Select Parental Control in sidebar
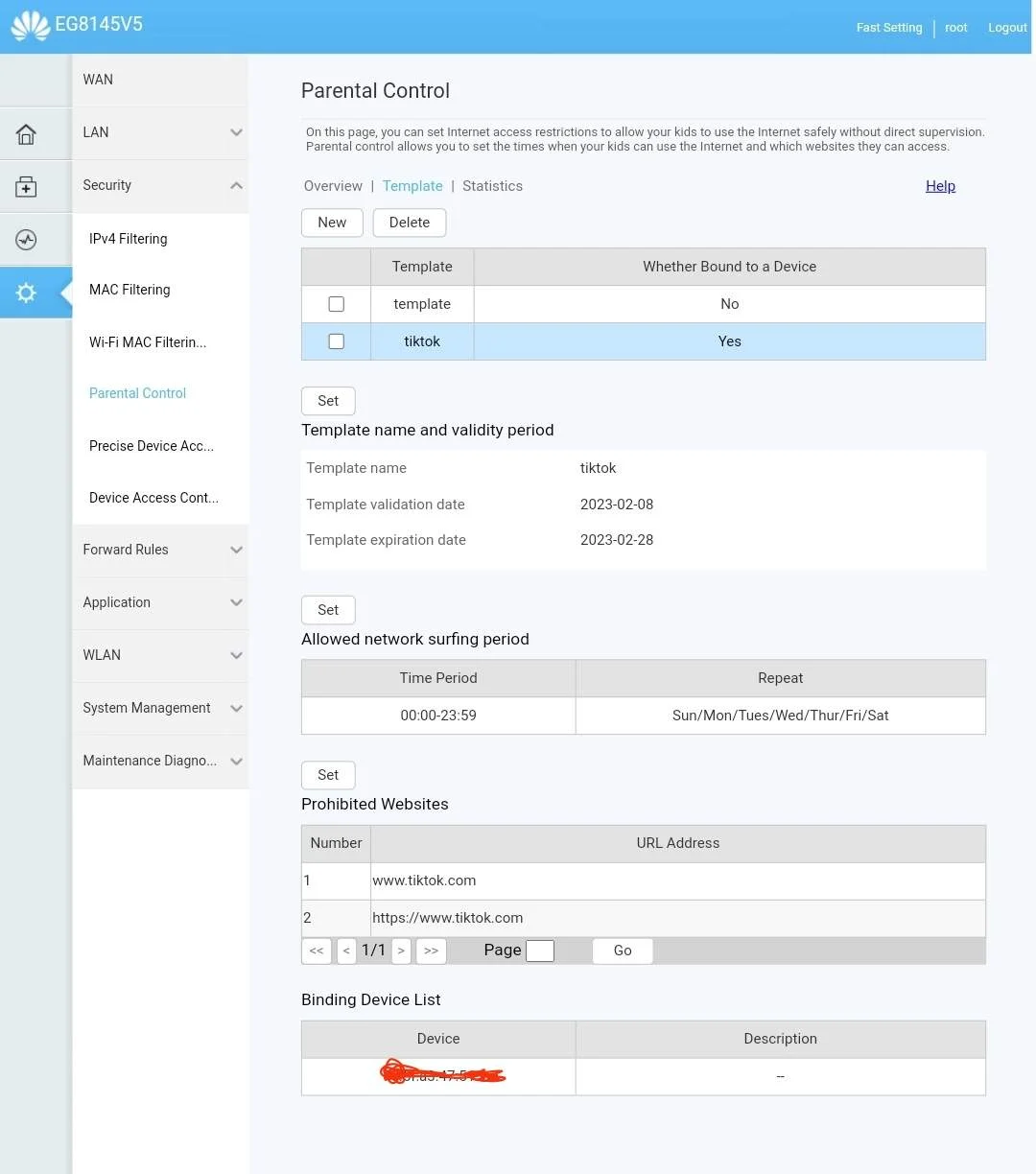1036x1174 pixels. [x=137, y=393]
